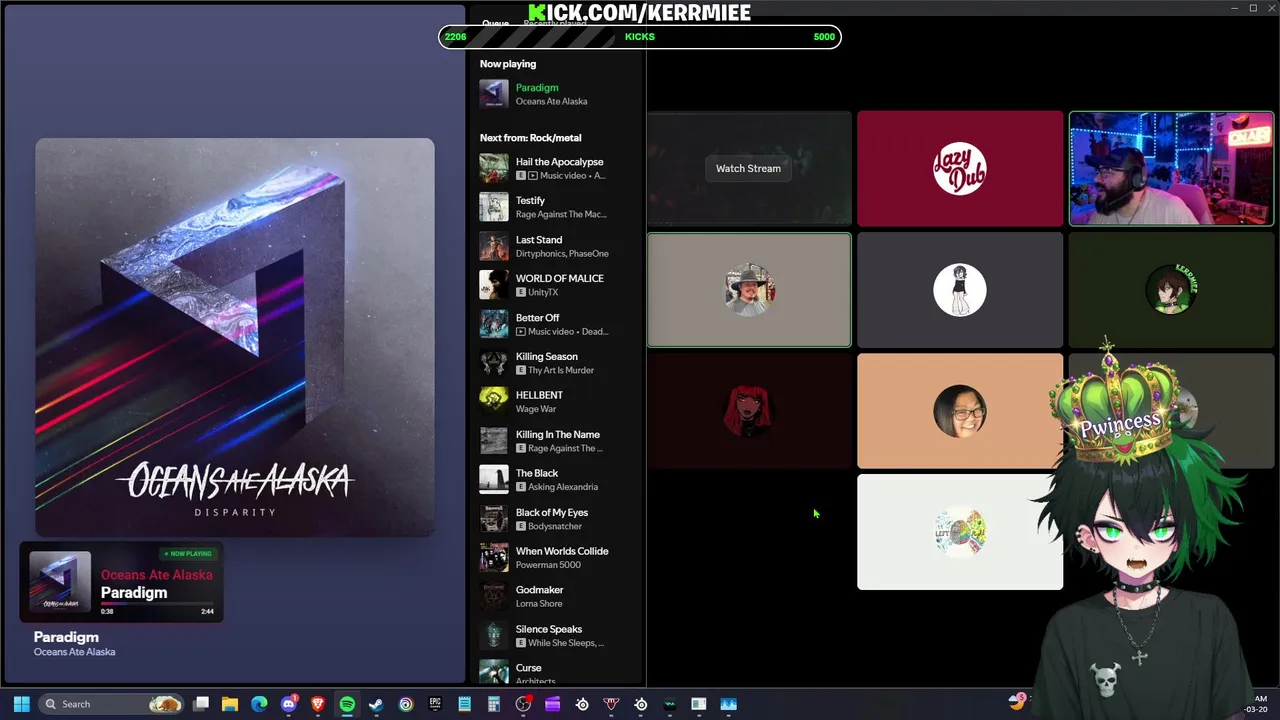Open Task View from the taskbar
The height and width of the screenshot is (720, 1280).
[x=201, y=704]
